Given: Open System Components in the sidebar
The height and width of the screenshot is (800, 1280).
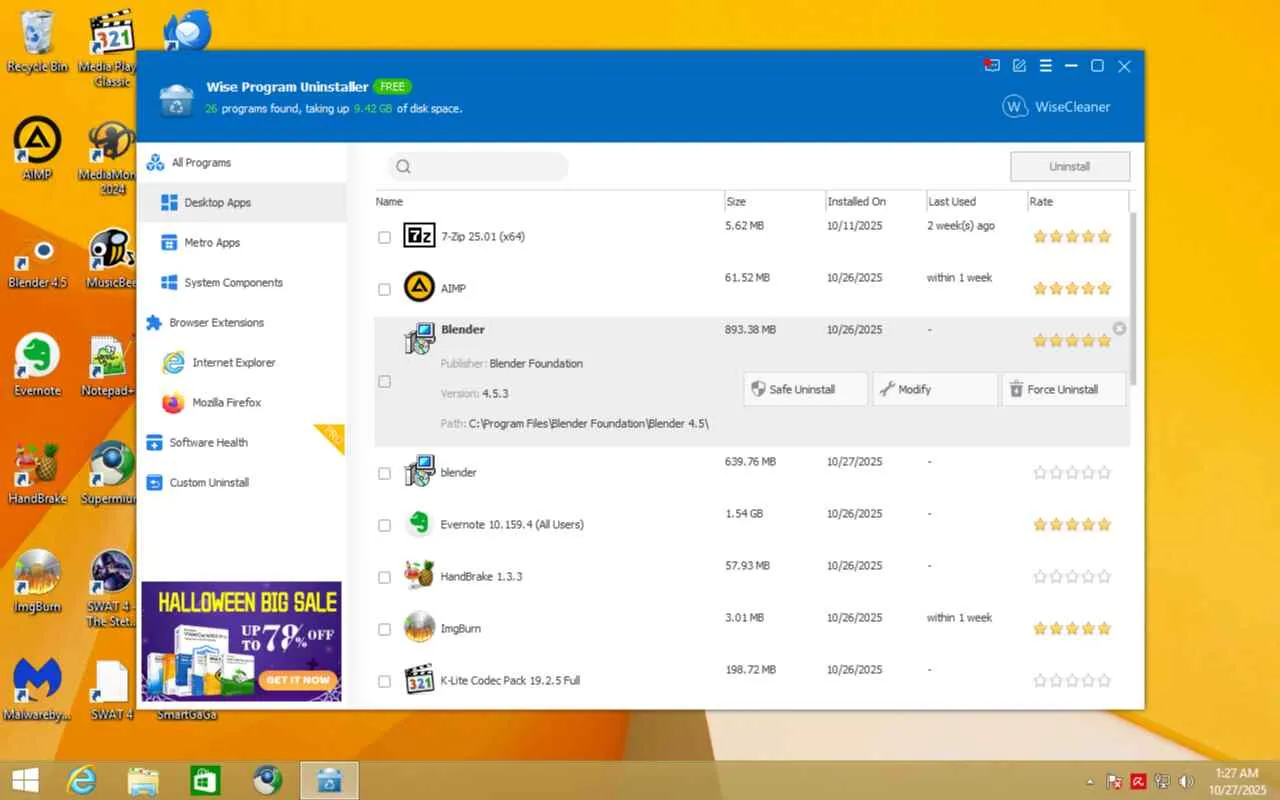Looking at the screenshot, I should (242, 282).
